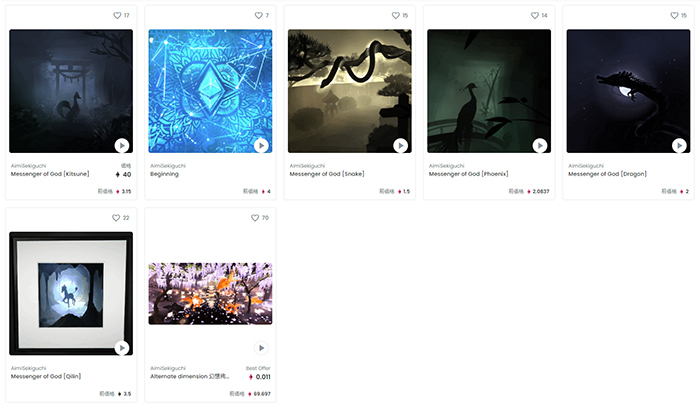Viewport: 700px width, 408px height.
Task: Open the wisteria goldfish thumbnail
Action: [x=210, y=293]
